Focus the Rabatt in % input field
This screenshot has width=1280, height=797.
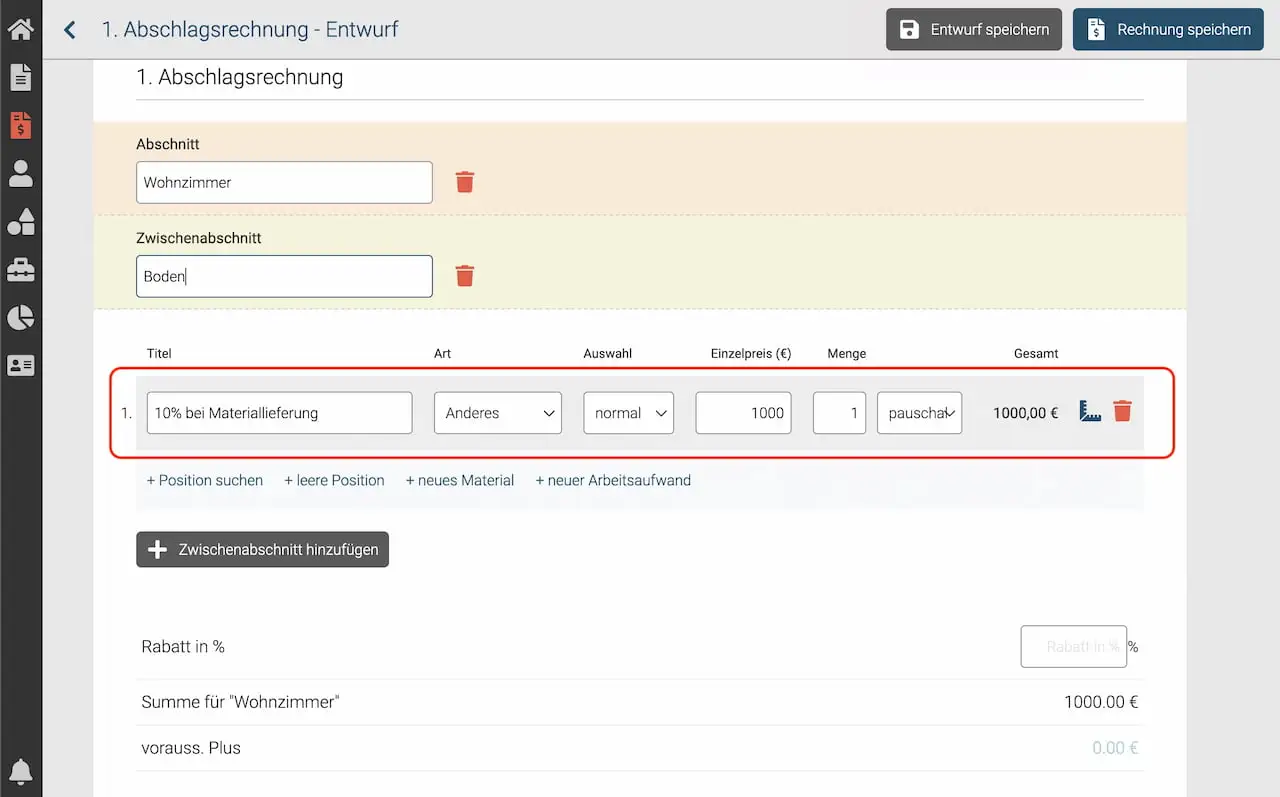1074,647
